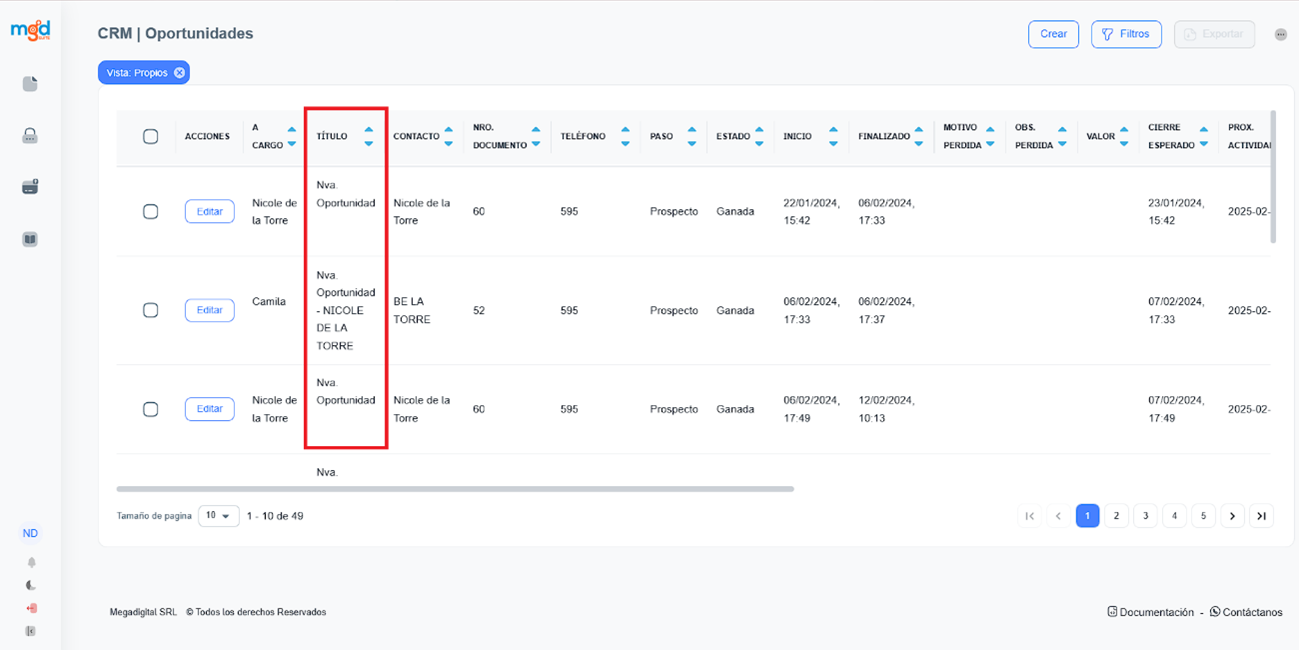This screenshot has height=650, width=1299.
Task: Sort the Estado column using its arrows
Action: (760, 137)
